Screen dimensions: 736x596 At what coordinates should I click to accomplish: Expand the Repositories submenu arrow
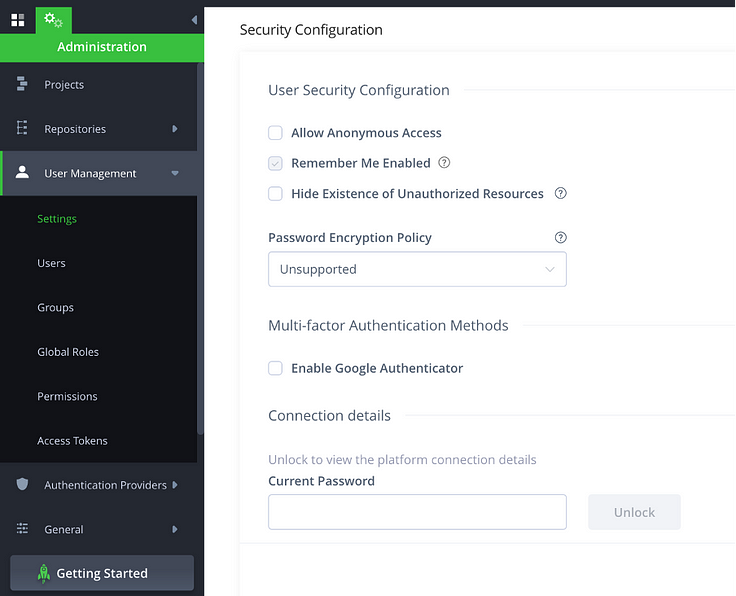coord(175,129)
